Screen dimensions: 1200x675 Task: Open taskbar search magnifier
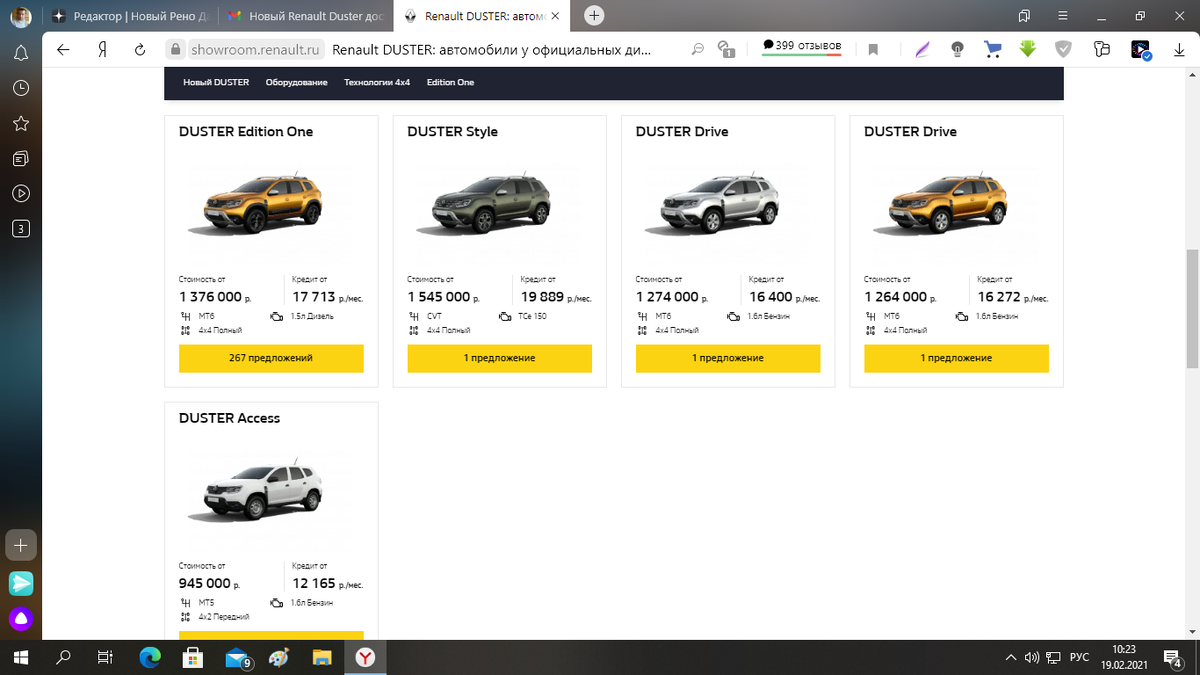coord(64,657)
